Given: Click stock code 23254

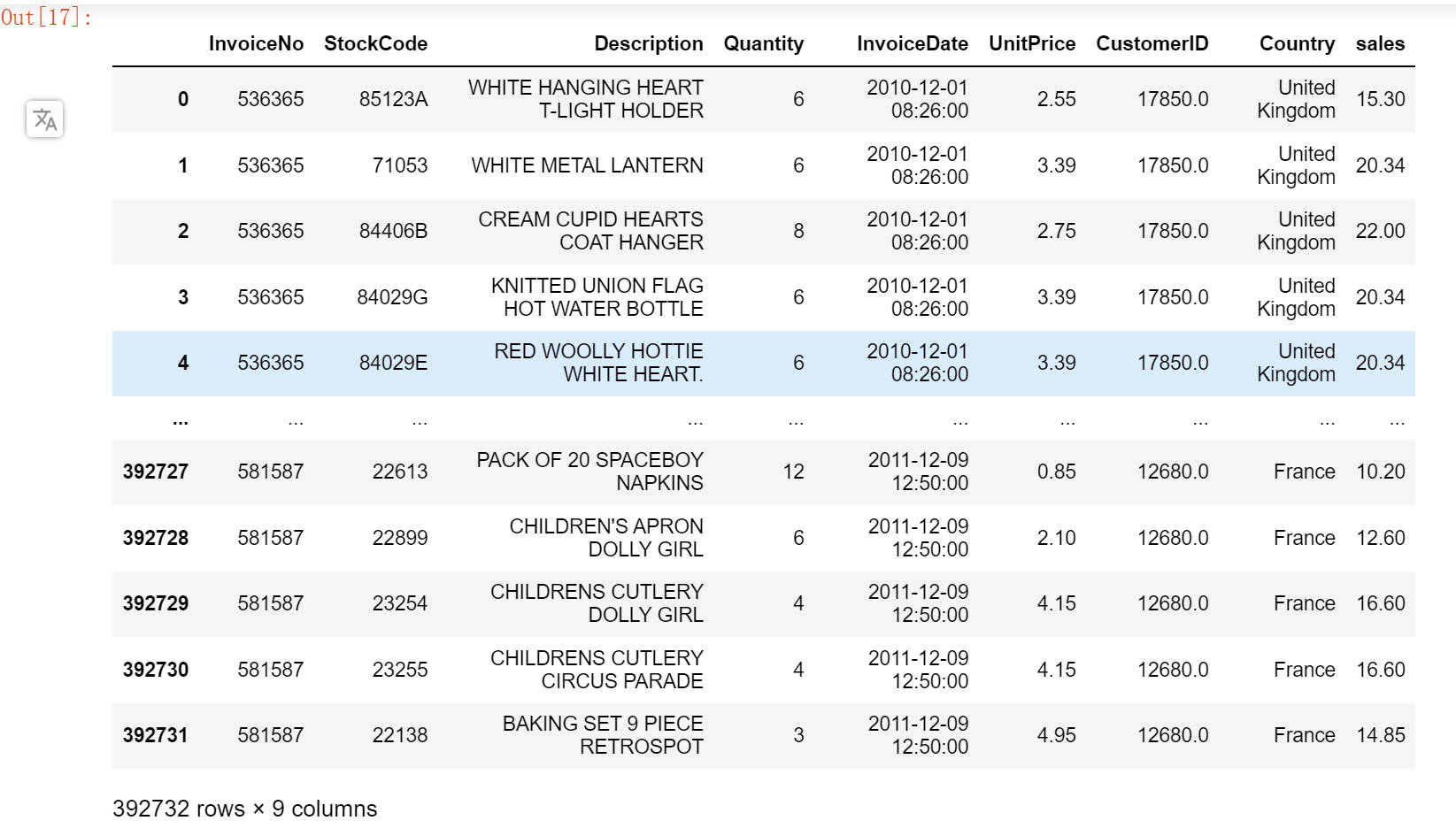Looking at the screenshot, I should [400, 603].
